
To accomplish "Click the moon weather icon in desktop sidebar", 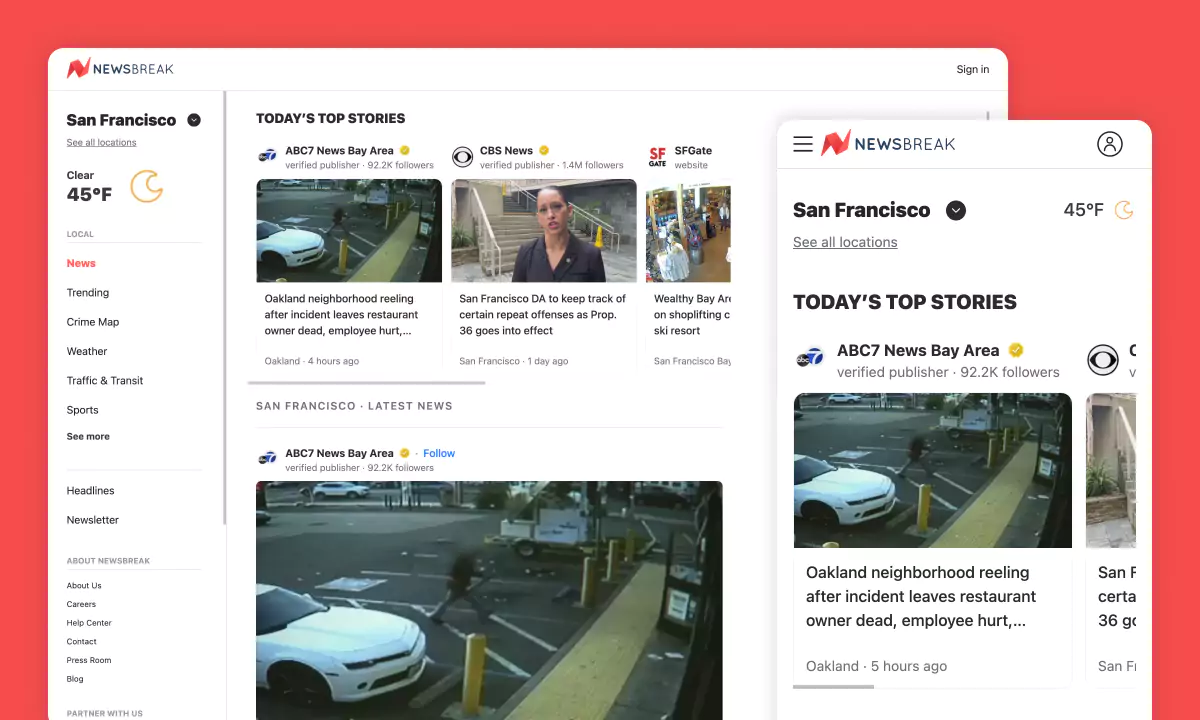I will (147, 186).
